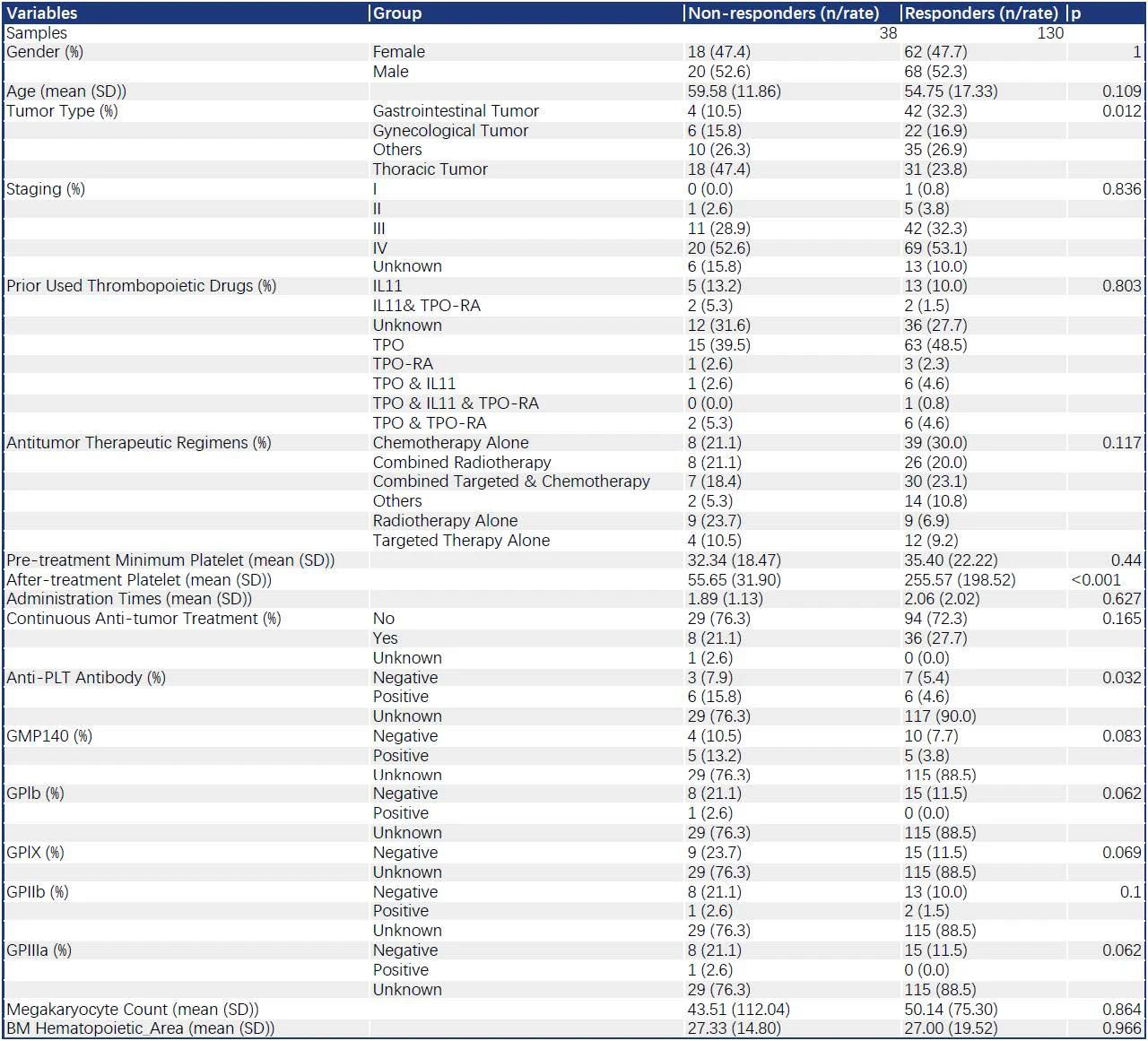
Task: Select the p value 0.836
Action: (x=1122, y=189)
